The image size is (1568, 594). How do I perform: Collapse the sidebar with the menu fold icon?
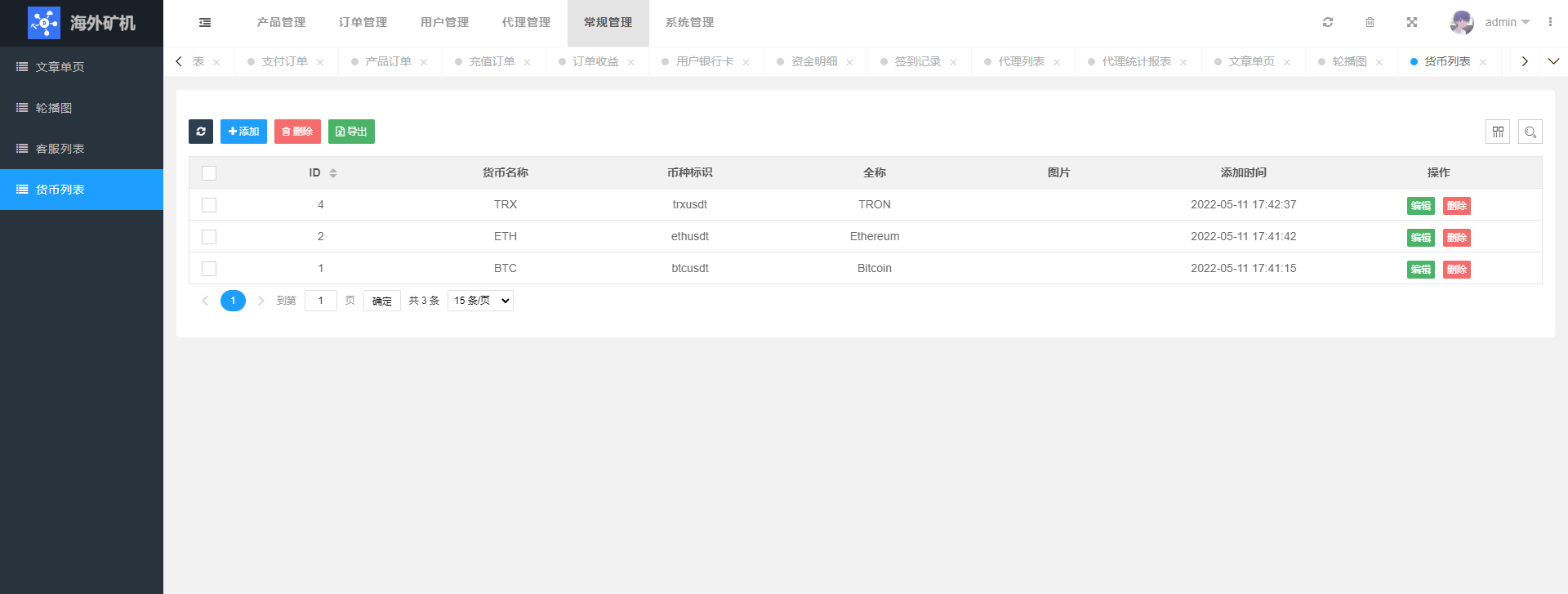[x=205, y=23]
